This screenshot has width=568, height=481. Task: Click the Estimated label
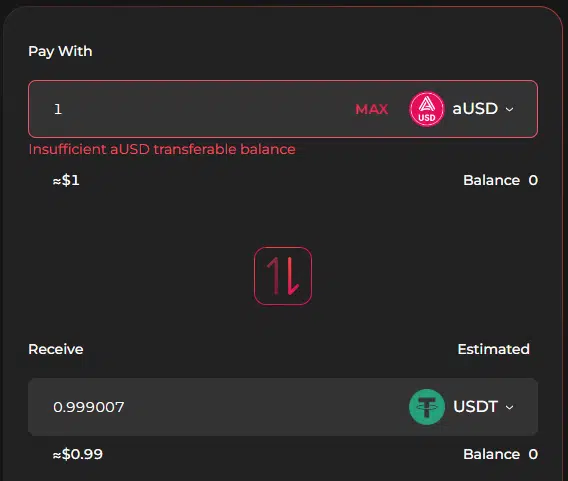493,349
